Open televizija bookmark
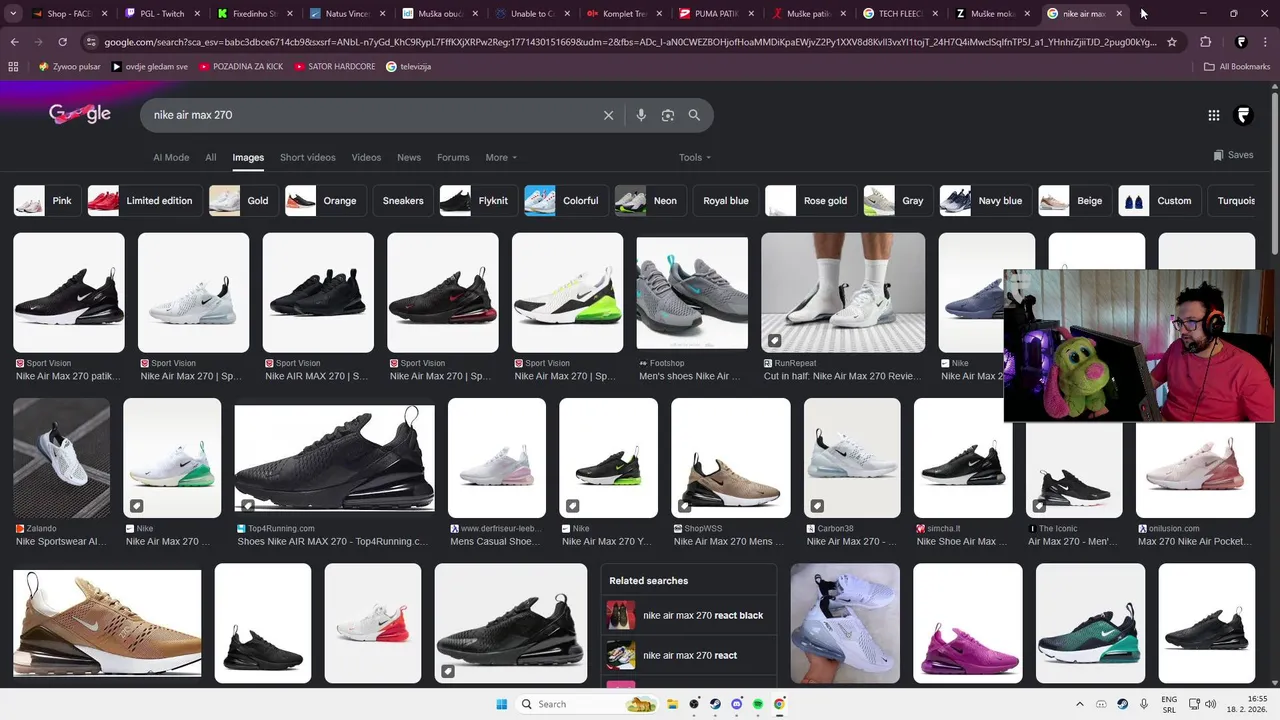1280x720 pixels. (x=409, y=66)
